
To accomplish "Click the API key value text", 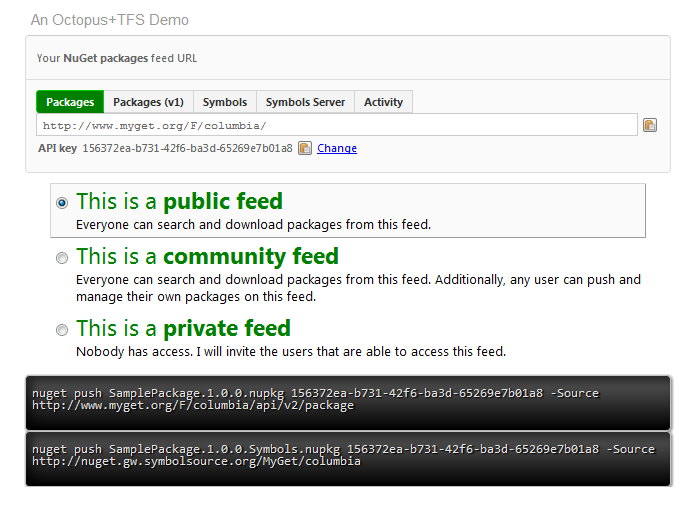I will (187, 148).
